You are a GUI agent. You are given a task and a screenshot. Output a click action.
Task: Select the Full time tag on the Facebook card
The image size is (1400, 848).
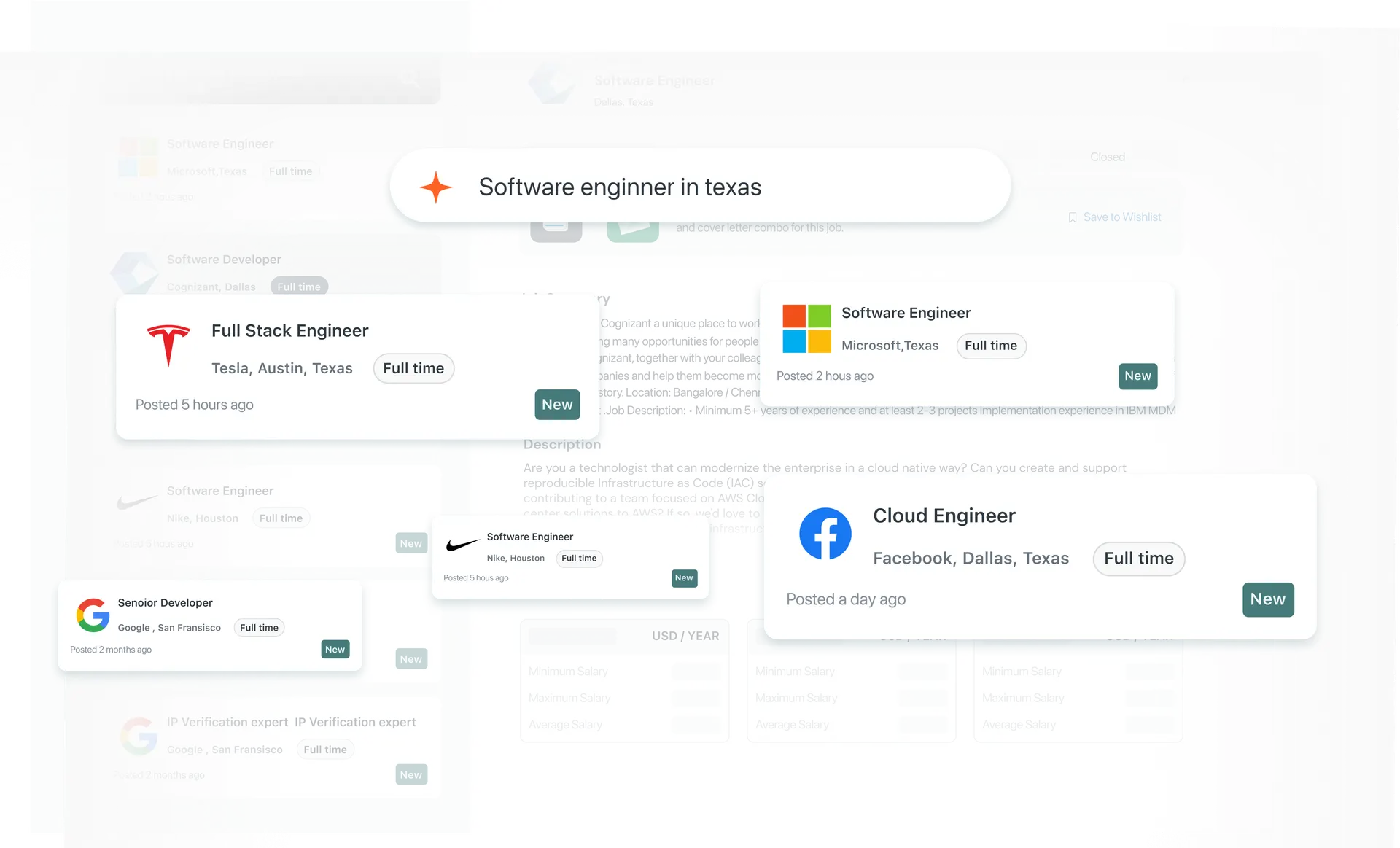point(1139,559)
